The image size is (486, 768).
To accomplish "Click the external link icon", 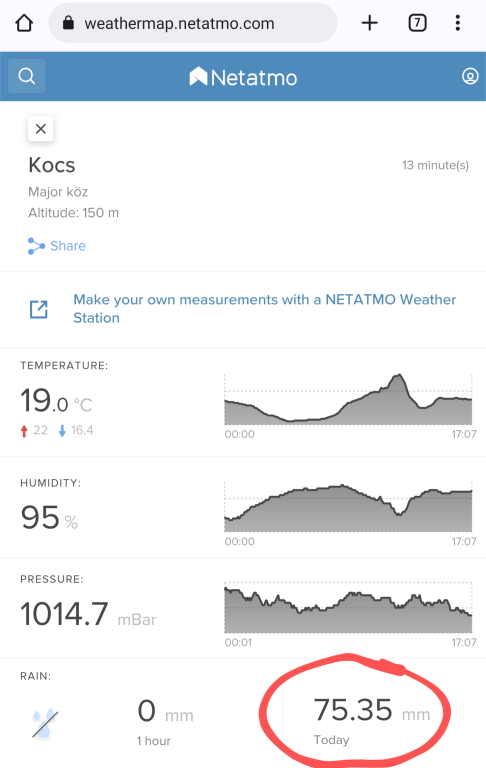I will 39,310.
